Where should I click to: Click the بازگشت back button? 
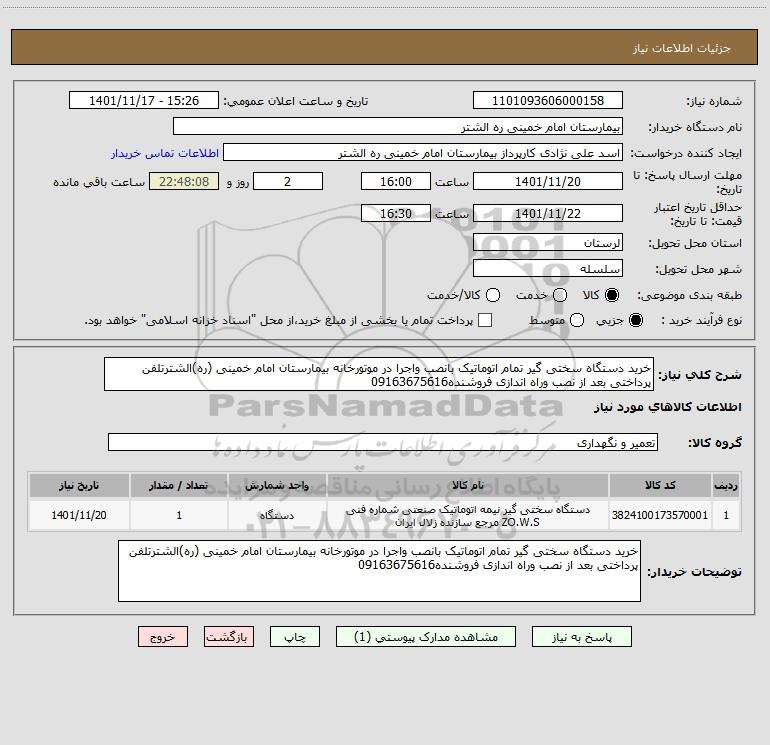pyautogui.click(x=229, y=637)
